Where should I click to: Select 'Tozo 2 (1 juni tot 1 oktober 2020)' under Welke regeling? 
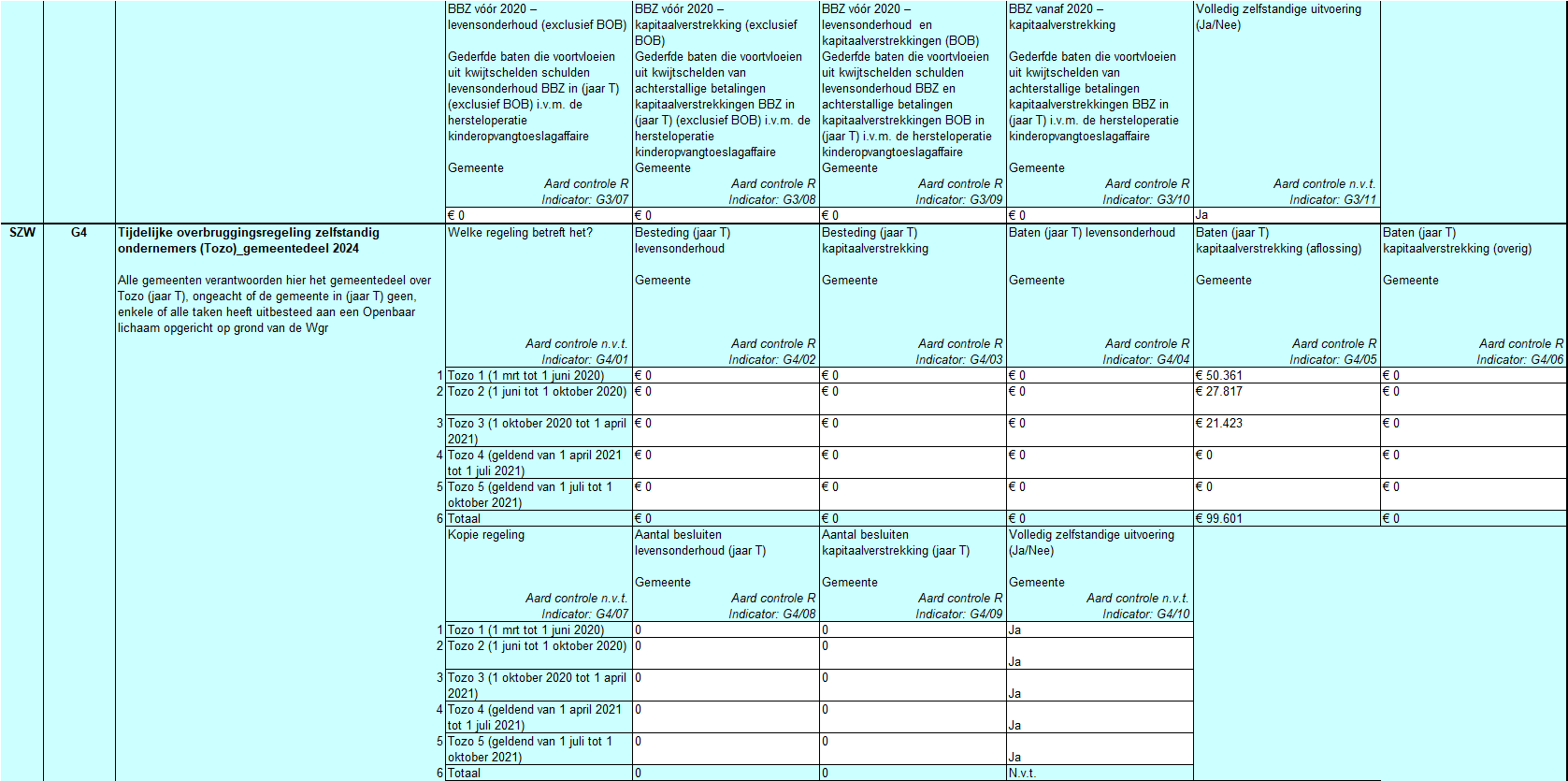pyautogui.click(x=539, y=398)
